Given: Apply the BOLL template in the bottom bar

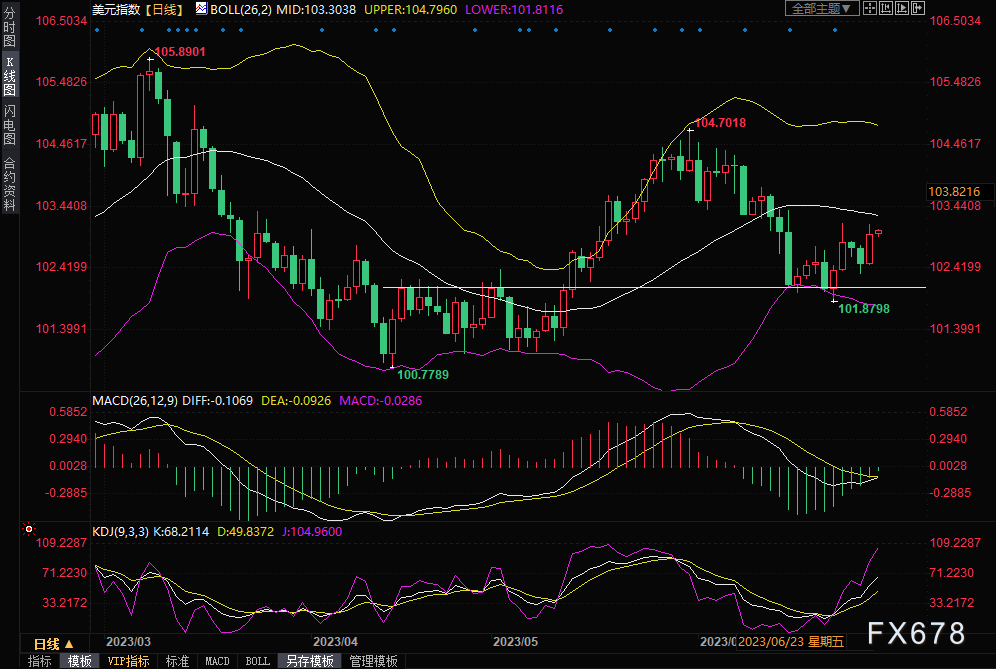Looking at the screenshot, I should tap(257, 661).
